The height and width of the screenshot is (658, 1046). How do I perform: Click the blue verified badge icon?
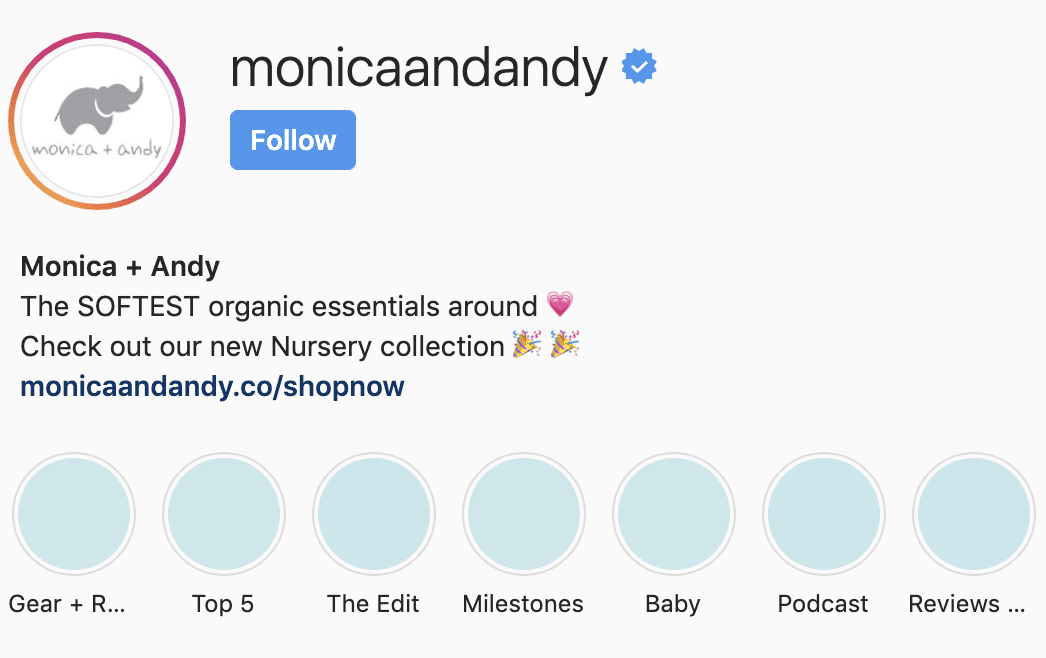tap(639, 66)
